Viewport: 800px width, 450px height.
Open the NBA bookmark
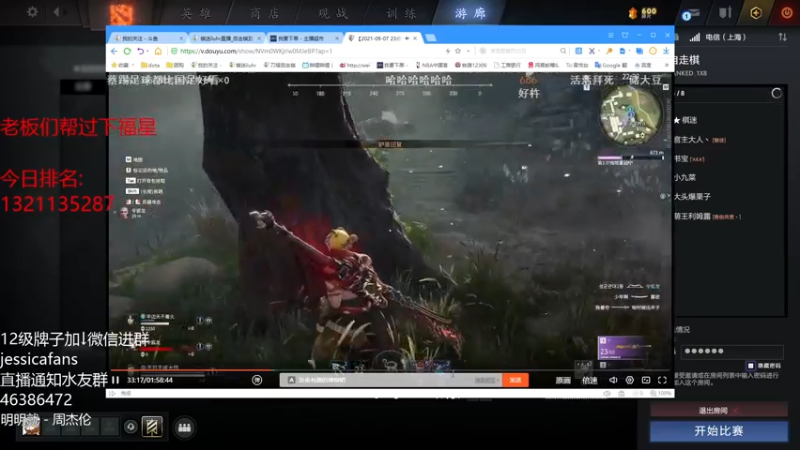432,65
